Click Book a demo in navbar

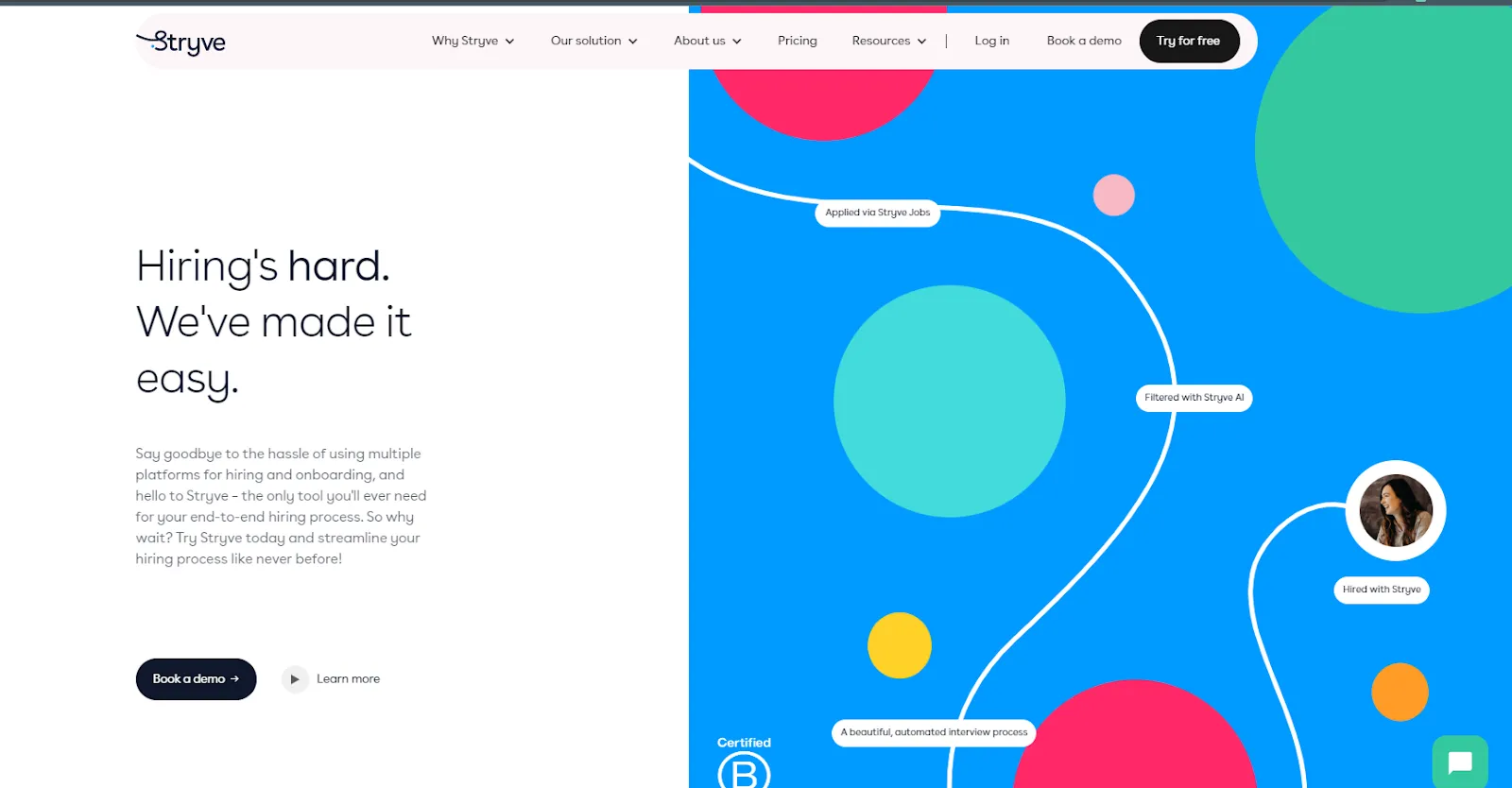coord(1084,41)
